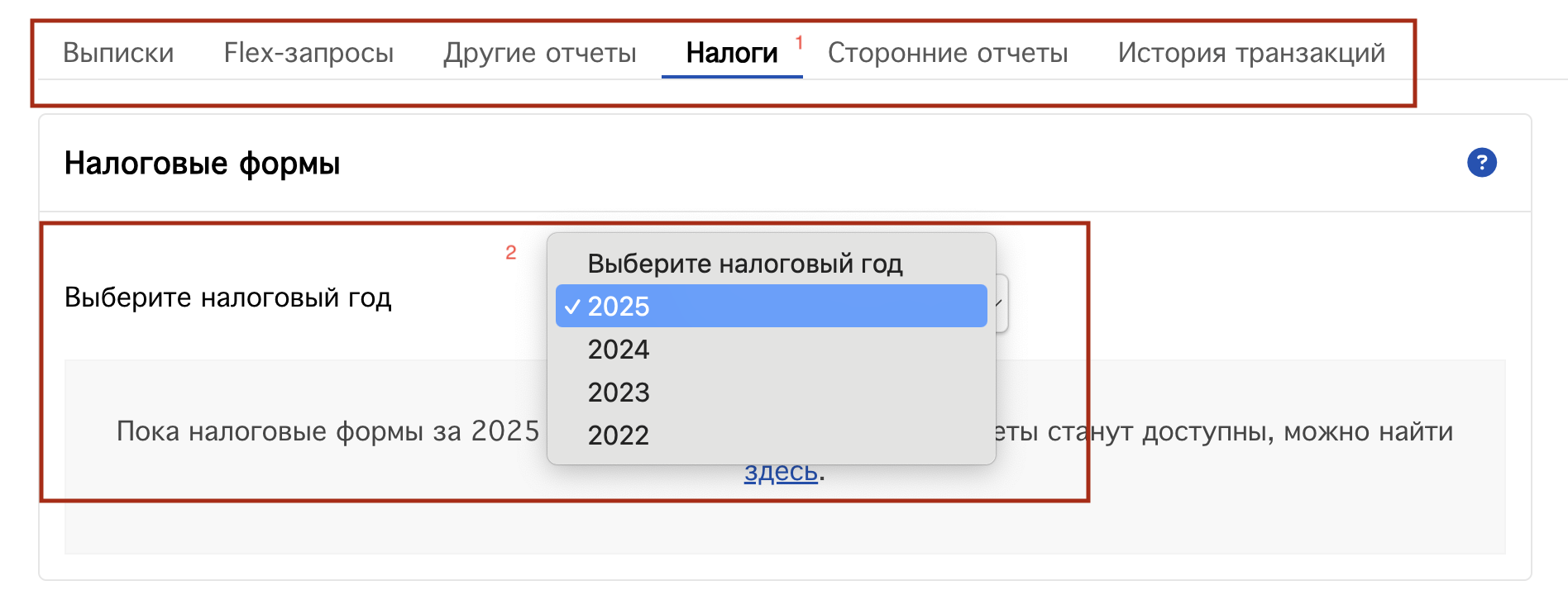Switch to the Выписки tab
Screen dimensions: 1568x595
pos(118,53)
